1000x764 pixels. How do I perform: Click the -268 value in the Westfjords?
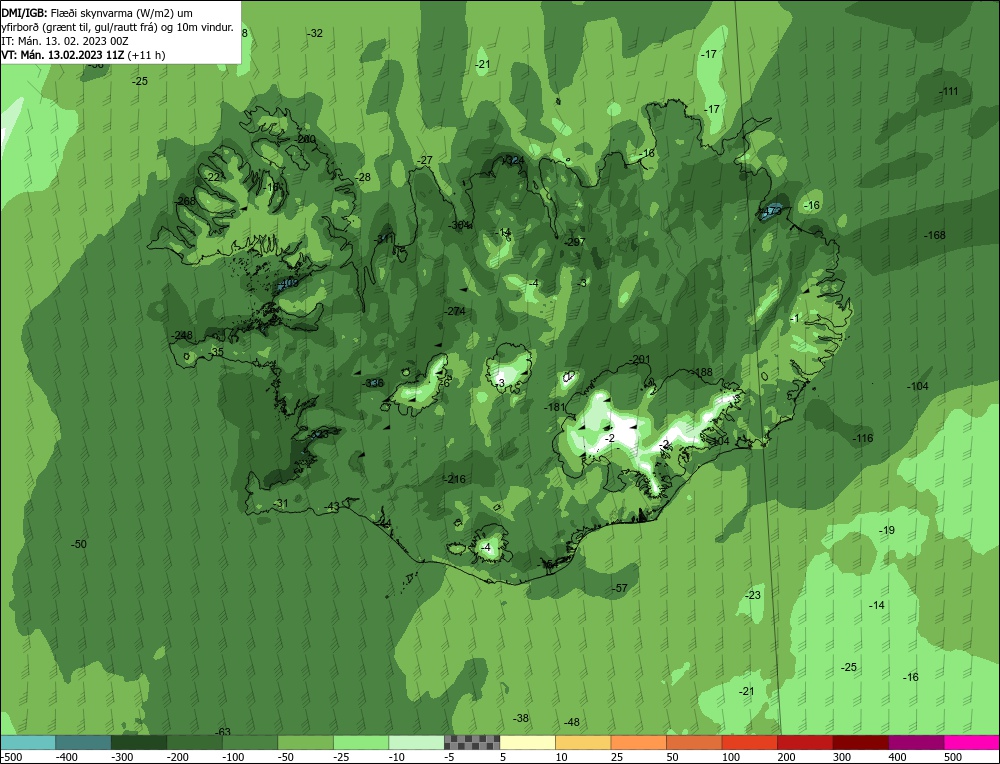[186, 201]
